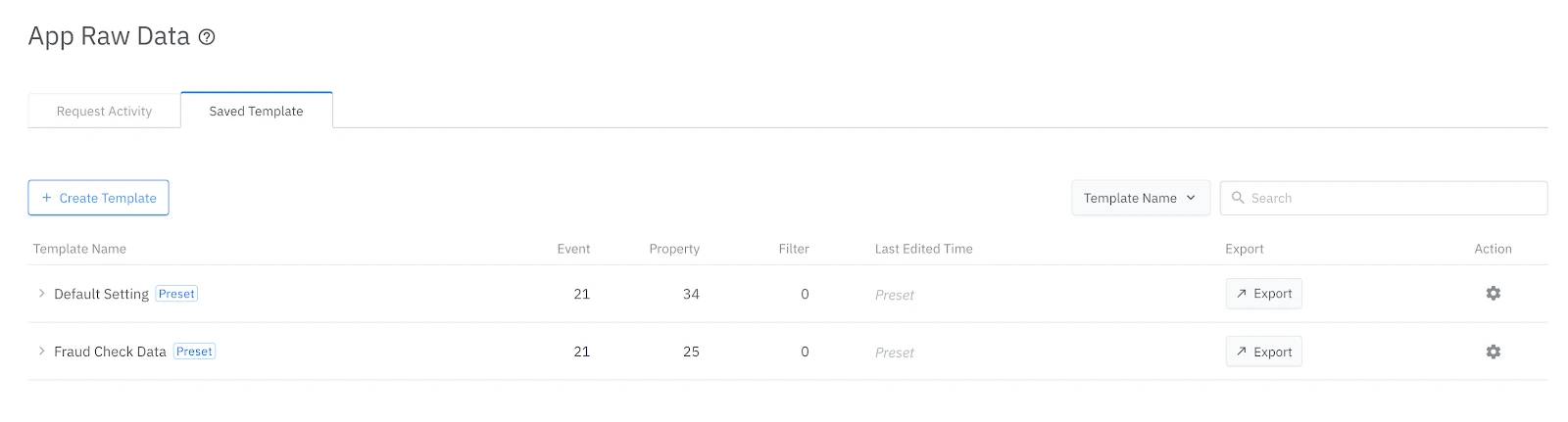Image resolution: width=1568 pixels, height=422 pixels.
Task: Export the Default Setting template
Action: coord(1263,294)
